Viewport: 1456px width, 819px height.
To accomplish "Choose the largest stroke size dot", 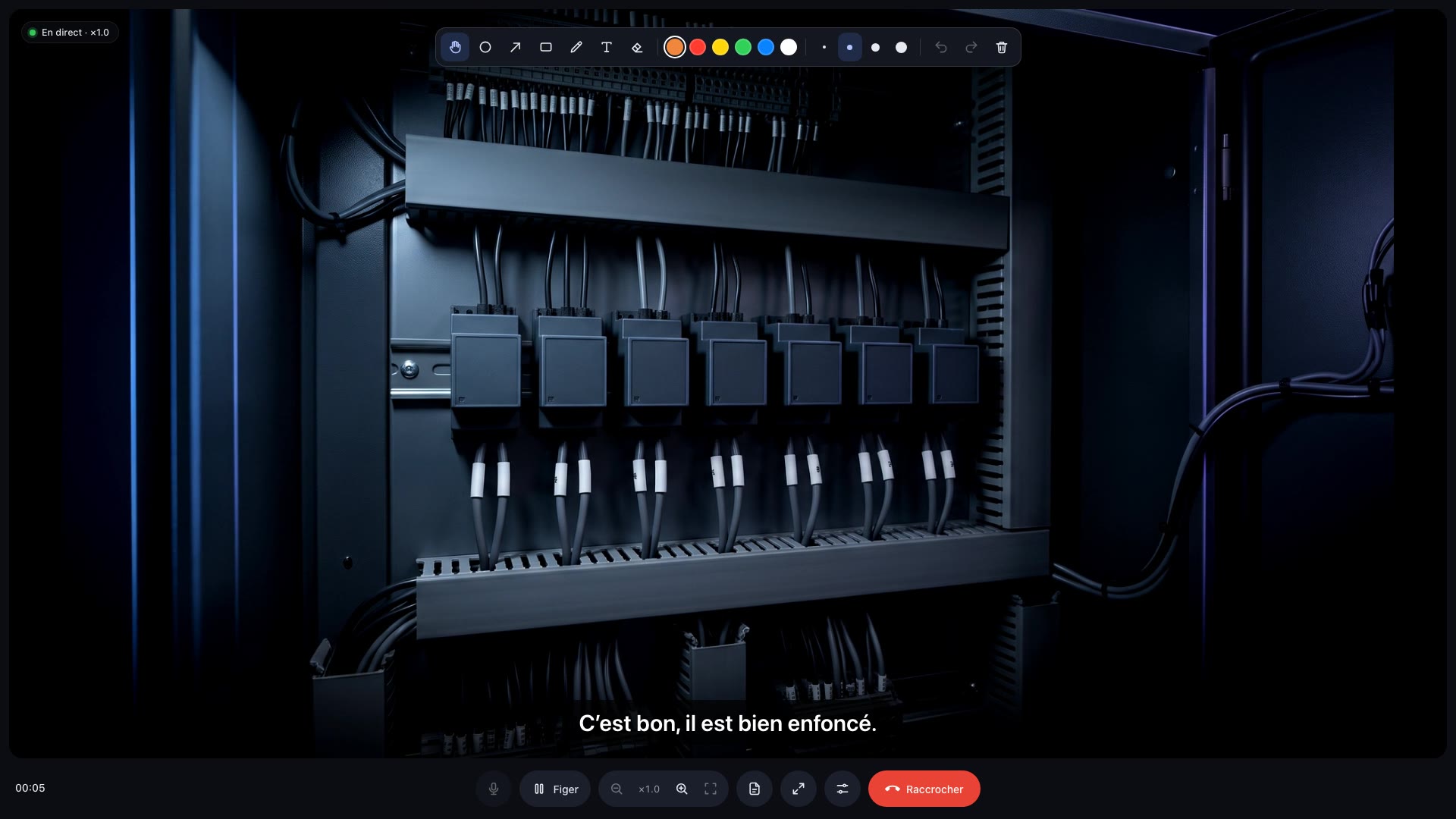I will (x=902, y=47).
